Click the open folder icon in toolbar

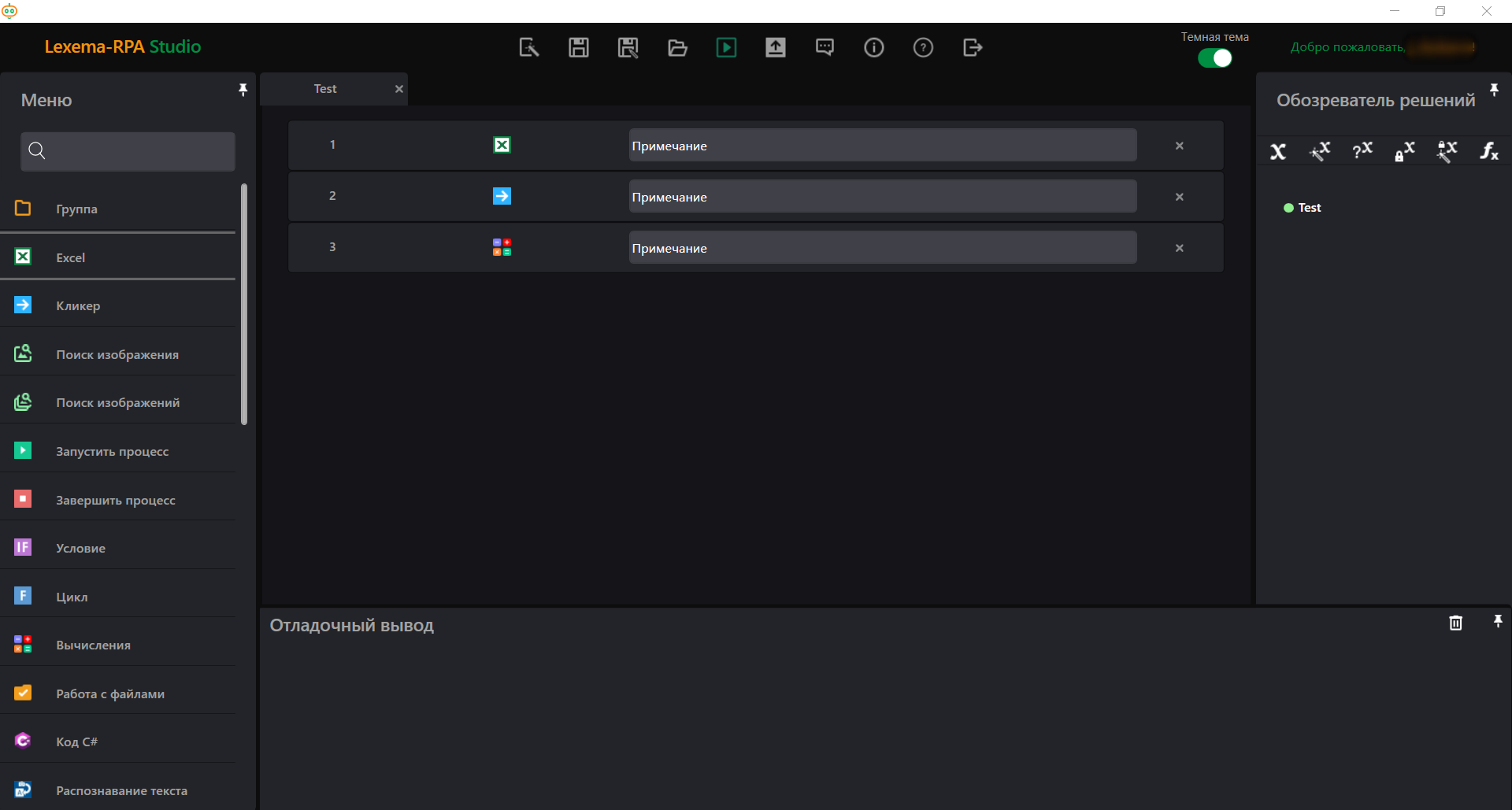click(677, 47)
